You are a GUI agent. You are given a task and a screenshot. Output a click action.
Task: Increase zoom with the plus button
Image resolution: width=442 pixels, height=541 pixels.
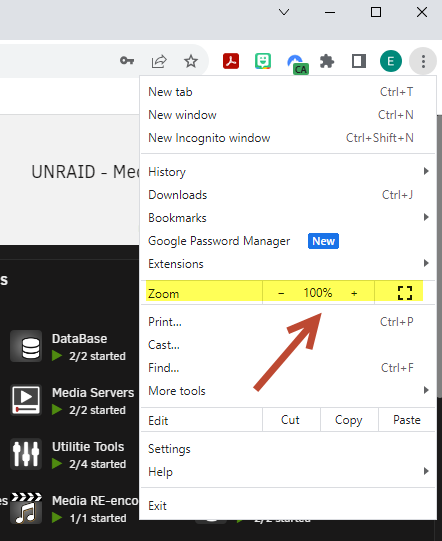354,293
